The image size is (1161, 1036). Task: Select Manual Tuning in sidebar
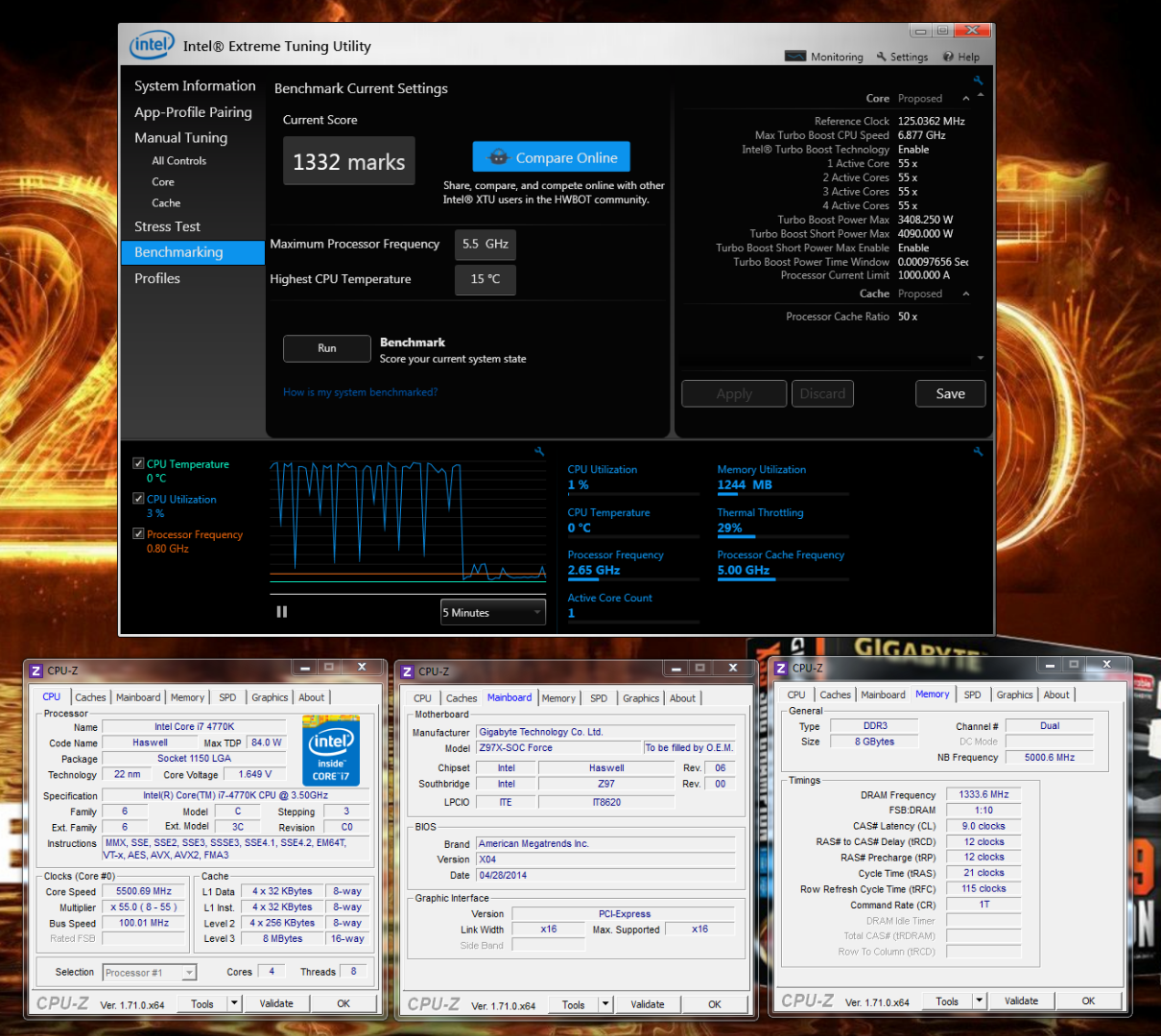tap(180, 137)
